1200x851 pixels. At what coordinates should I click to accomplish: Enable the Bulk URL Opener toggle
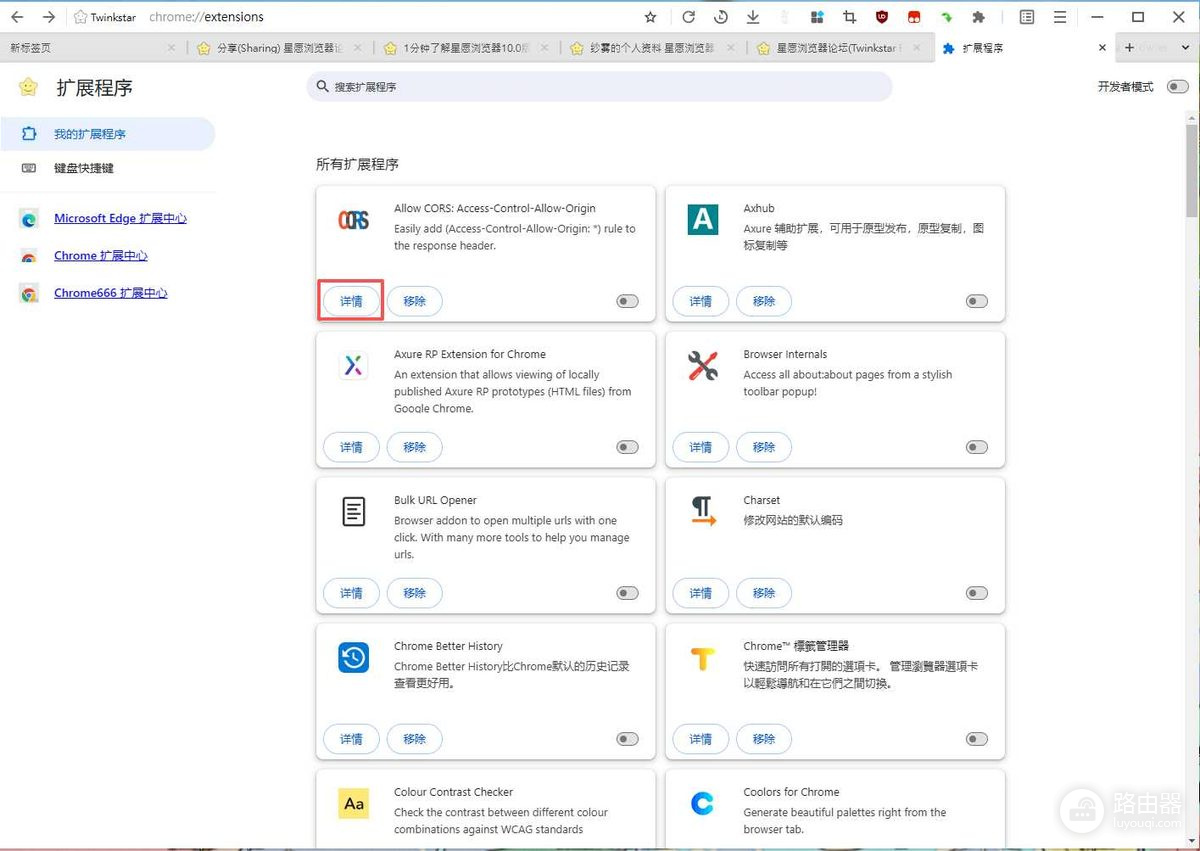coord(628,593)
